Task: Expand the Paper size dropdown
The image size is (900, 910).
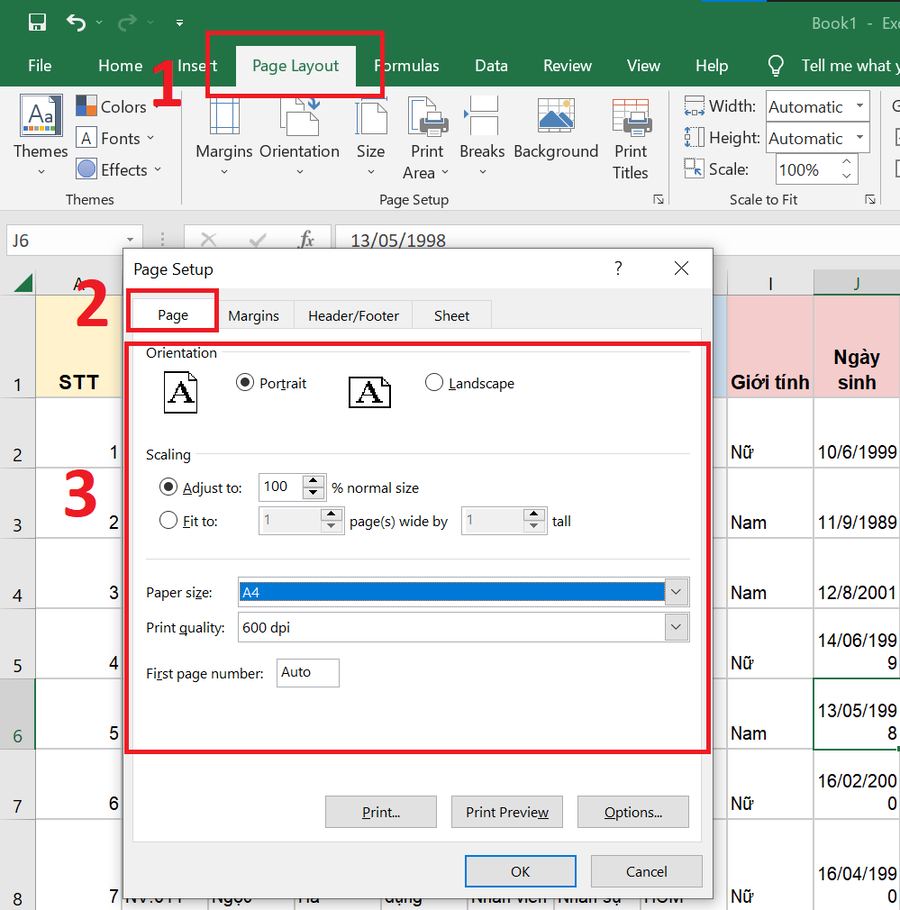Action: tap(677, 592)
